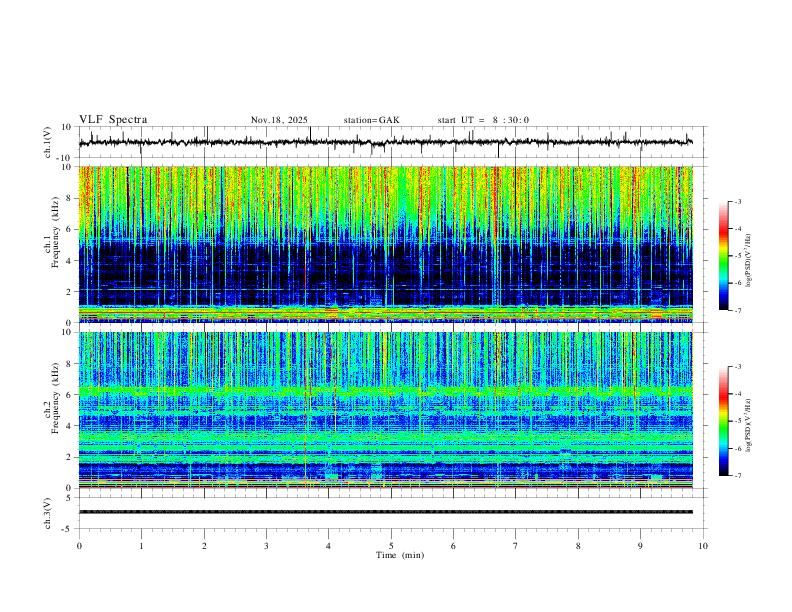Click the 'Time (min)' axis title
792x612 pixels.
coord(400,555)
